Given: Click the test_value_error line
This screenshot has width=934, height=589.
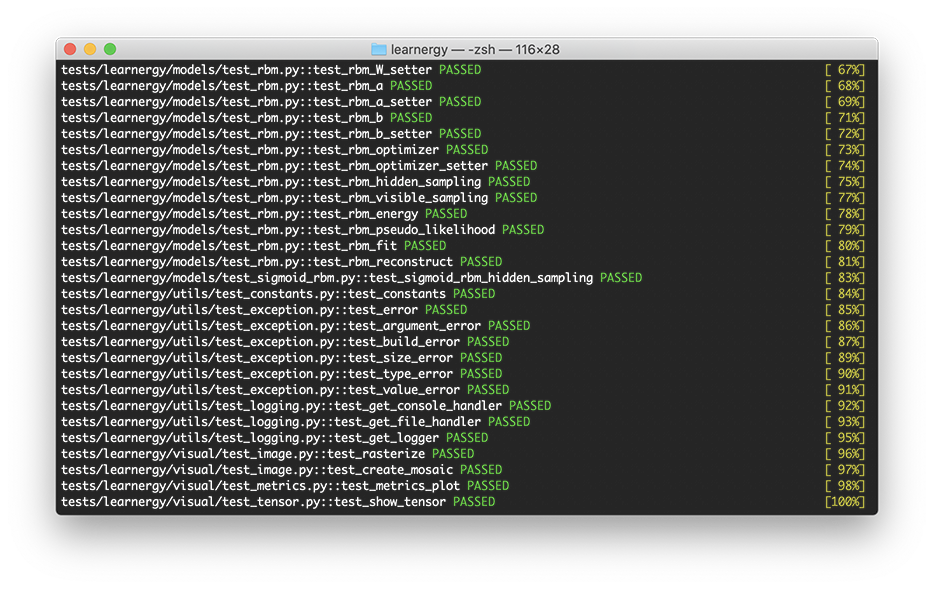Looking at the screenshot, I should click(285, 390).
